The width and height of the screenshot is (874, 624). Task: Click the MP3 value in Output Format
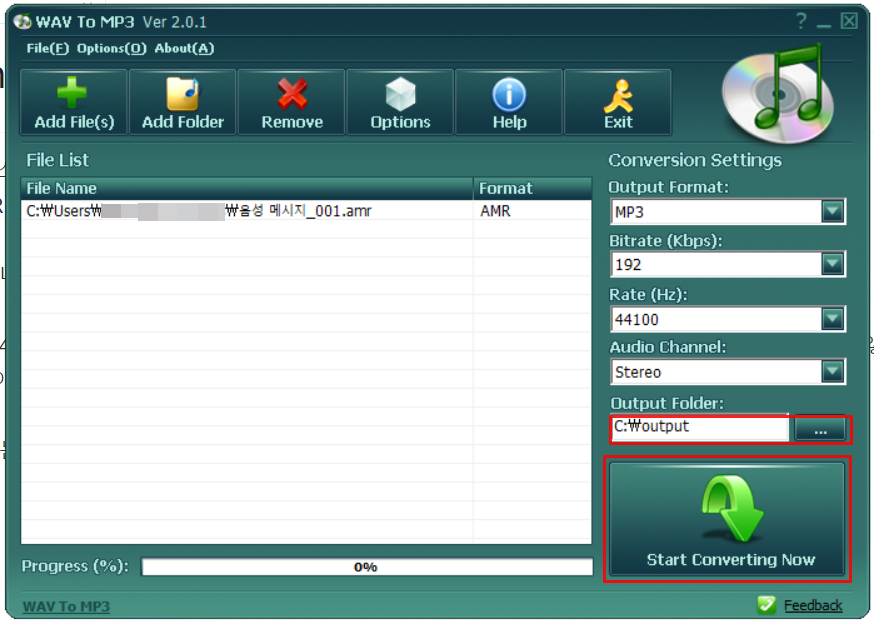629,212
